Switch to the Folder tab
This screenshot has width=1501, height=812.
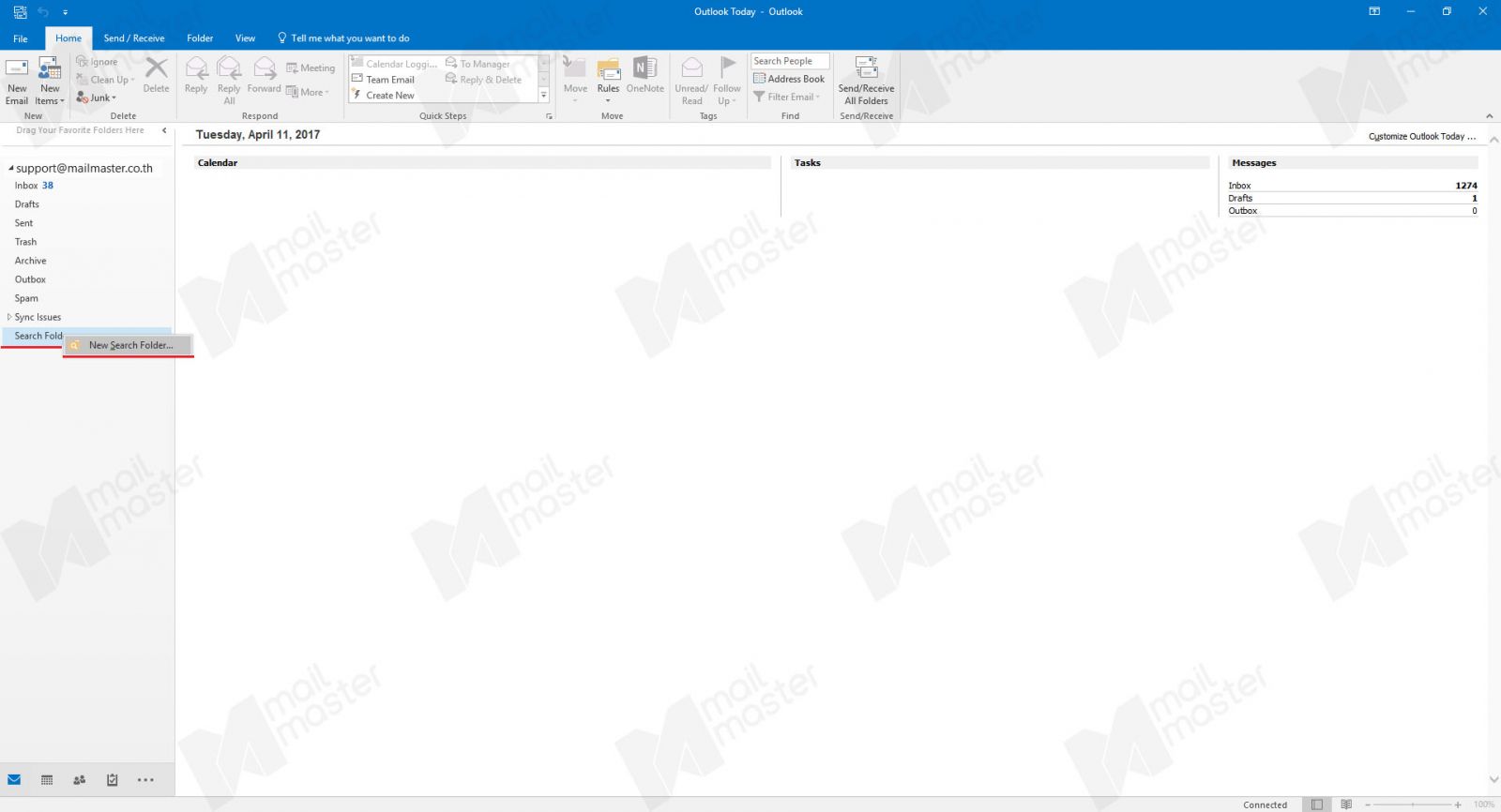point(200,38)
